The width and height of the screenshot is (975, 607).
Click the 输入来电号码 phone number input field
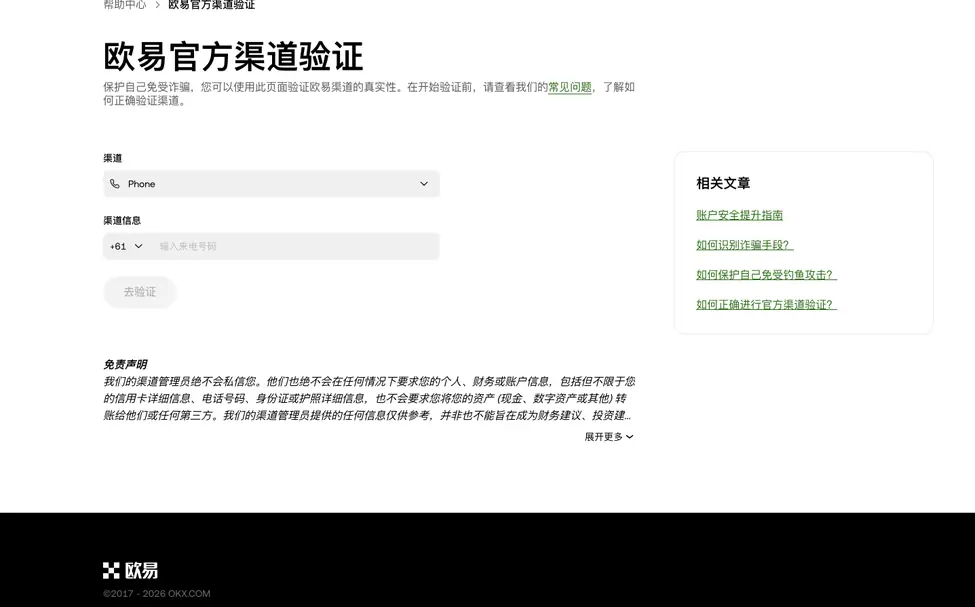(x=295, y=246)
